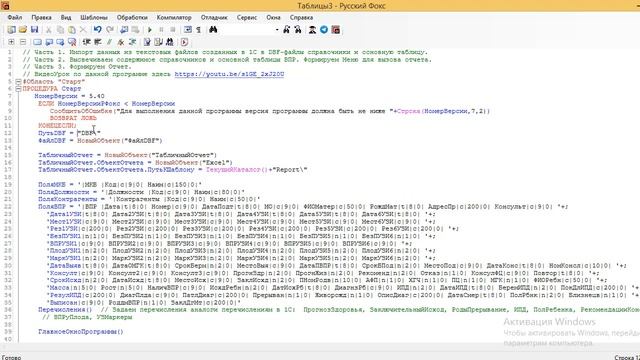The image size is (640, 360).
Task: Paste from clipboard using the toolbar icon
Action: 72,29
